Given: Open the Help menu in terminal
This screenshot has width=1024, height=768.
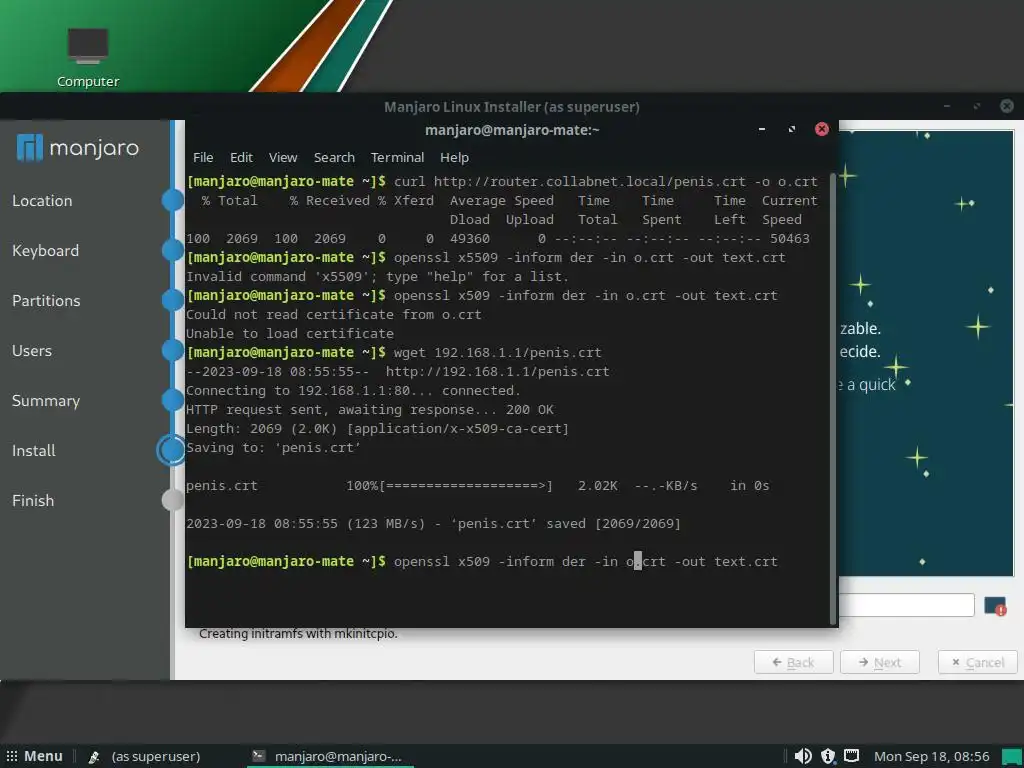Looking at the screenshot, I should 454,157.
